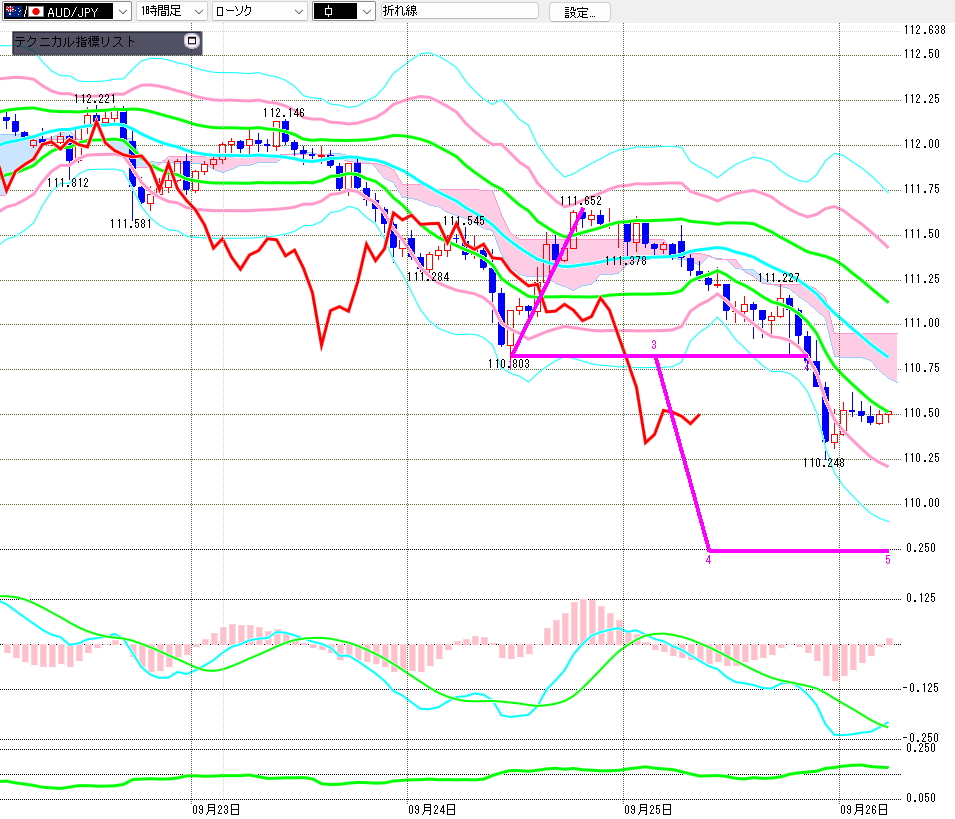Expand the テクニカル指標リスト panel icon
Image resolution: width=955 pixels, height=819 pixels.
192,41
